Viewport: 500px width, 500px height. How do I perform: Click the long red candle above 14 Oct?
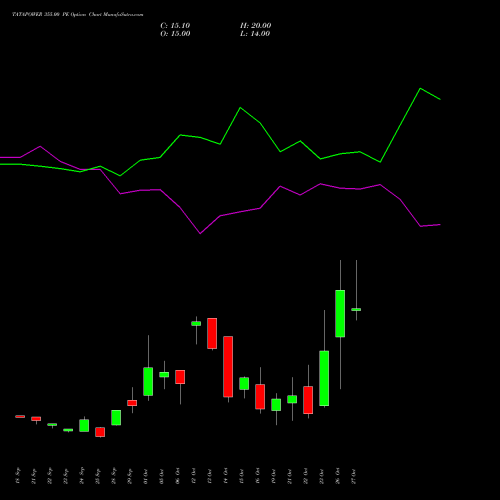tap(228, 367)
